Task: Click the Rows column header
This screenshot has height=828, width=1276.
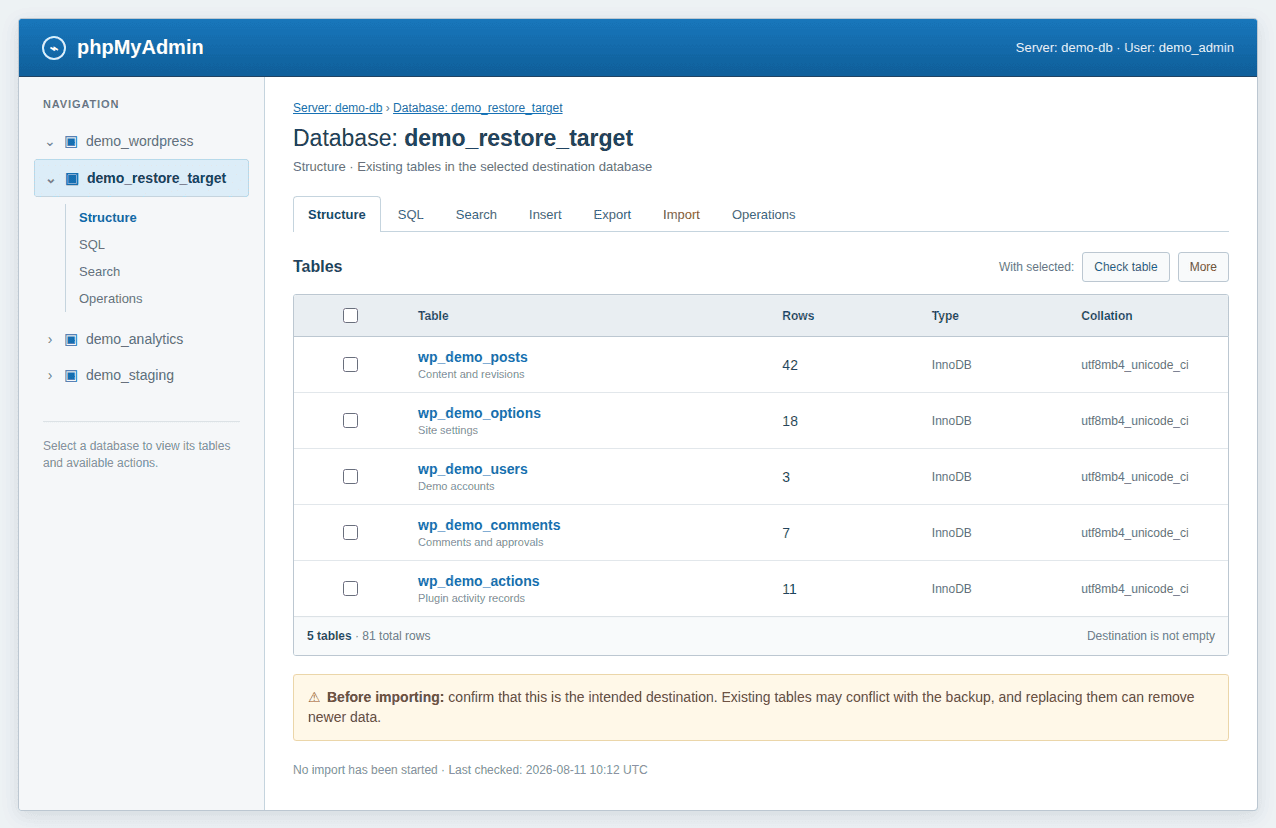Action: click(x=798, y=315)
